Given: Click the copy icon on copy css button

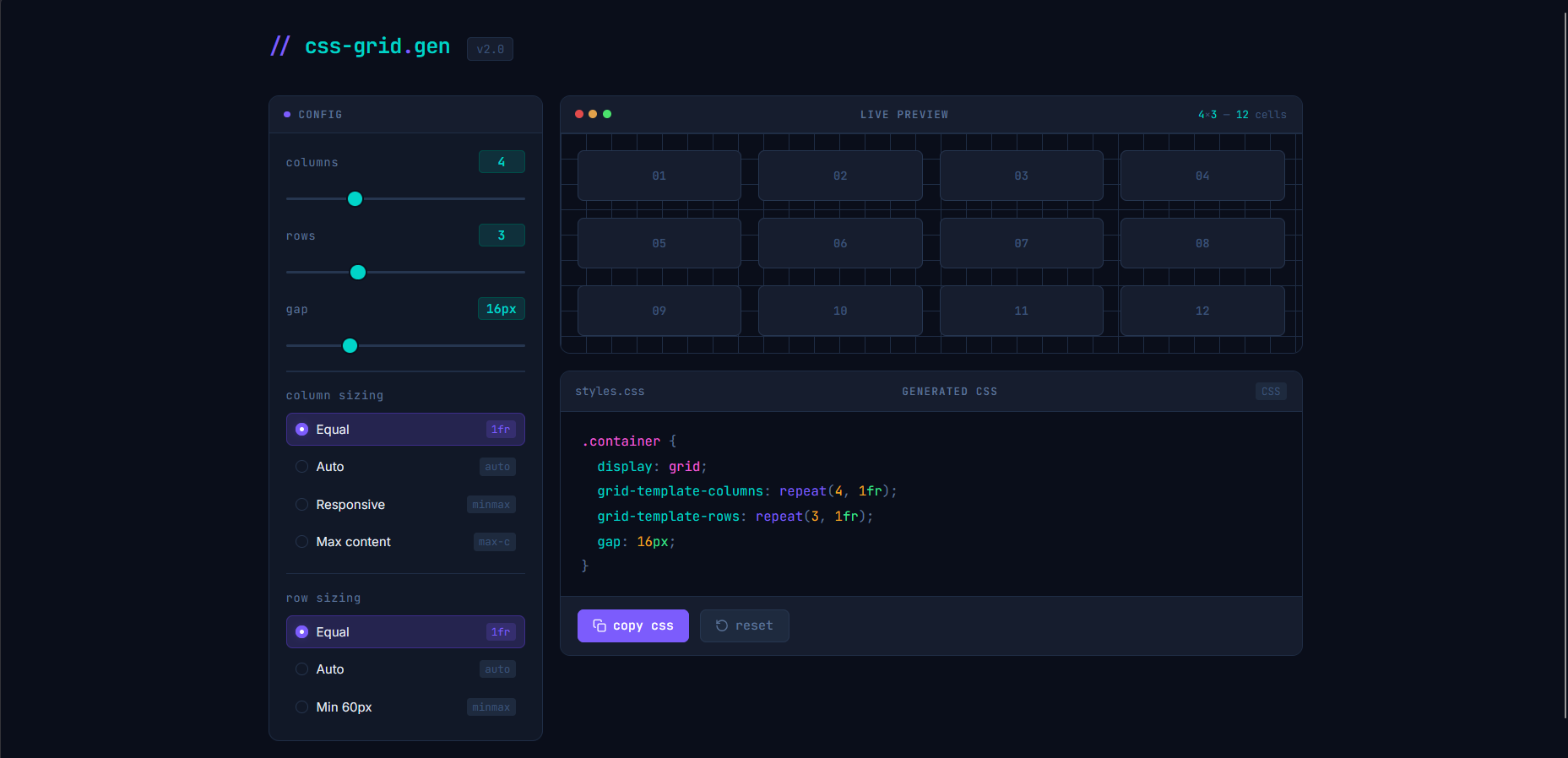Looking at the screenshot, I should pos(600,625).
